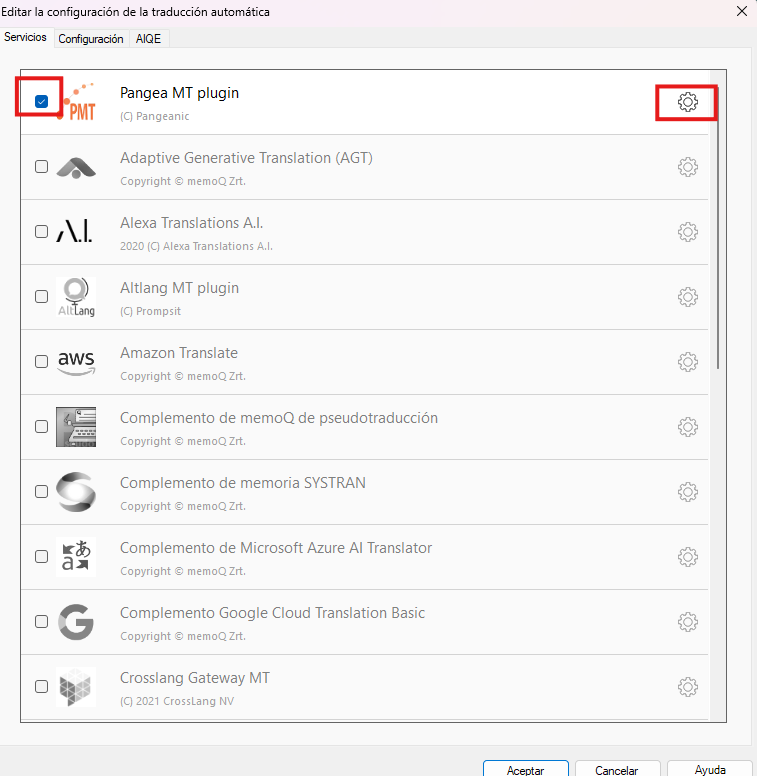757x776 pixels.
Task: Open the Ayuda help button
Action: 710,770
